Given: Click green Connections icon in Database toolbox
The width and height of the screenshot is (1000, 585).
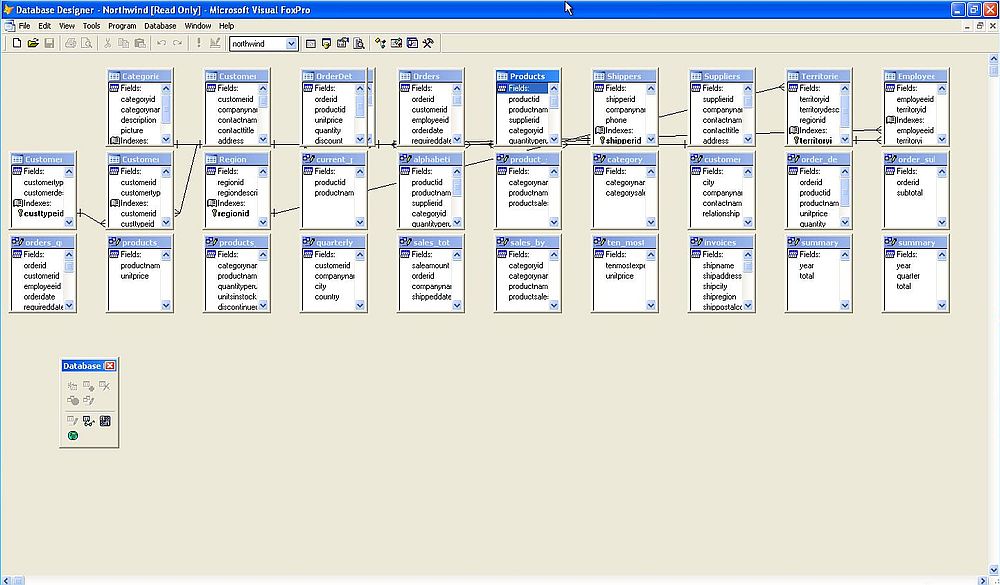Looking at the screenshot, I should click(72, 436).
